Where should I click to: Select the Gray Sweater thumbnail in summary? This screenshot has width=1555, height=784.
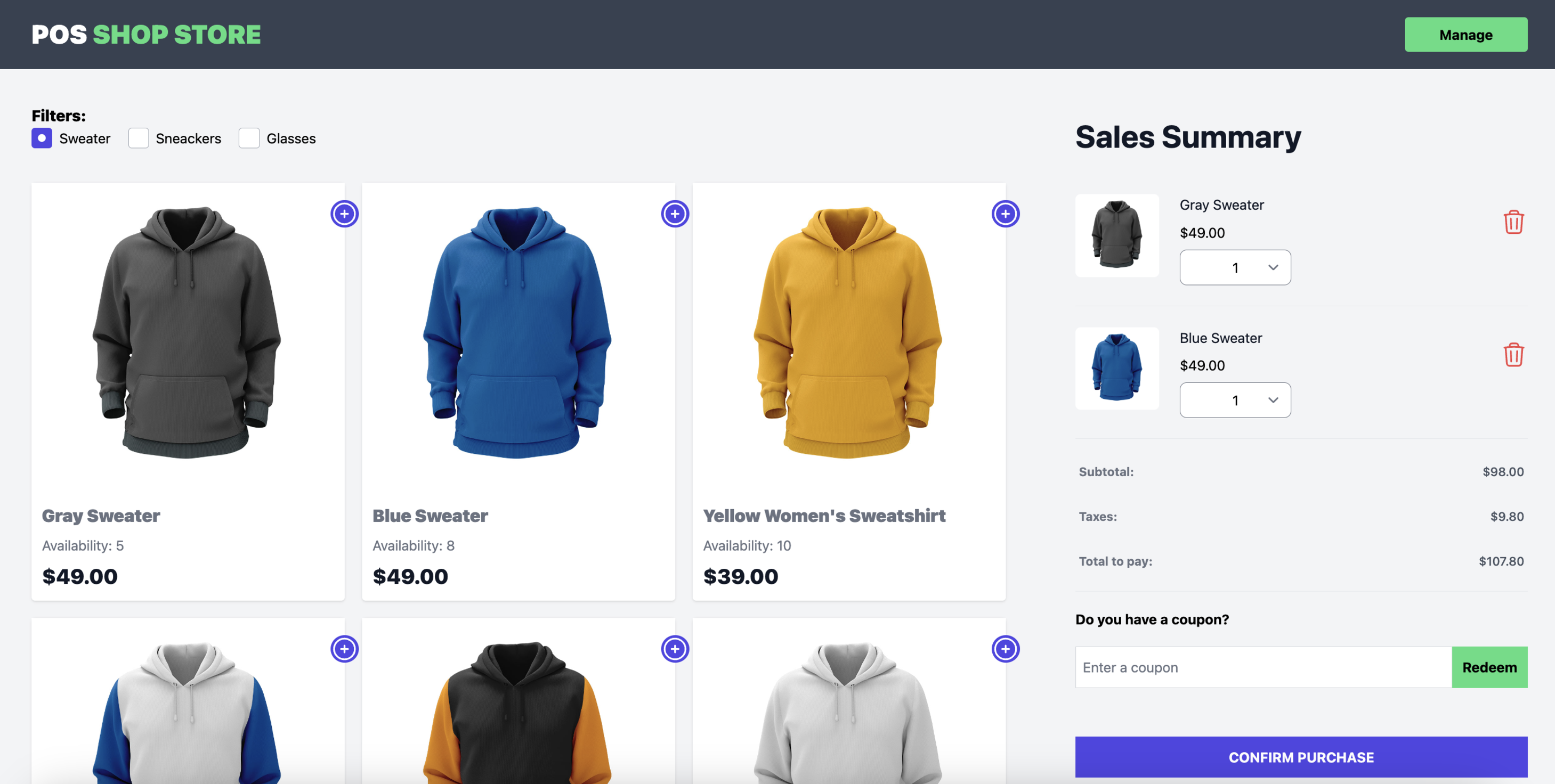pyautogui.click(x=1117, y=235)
